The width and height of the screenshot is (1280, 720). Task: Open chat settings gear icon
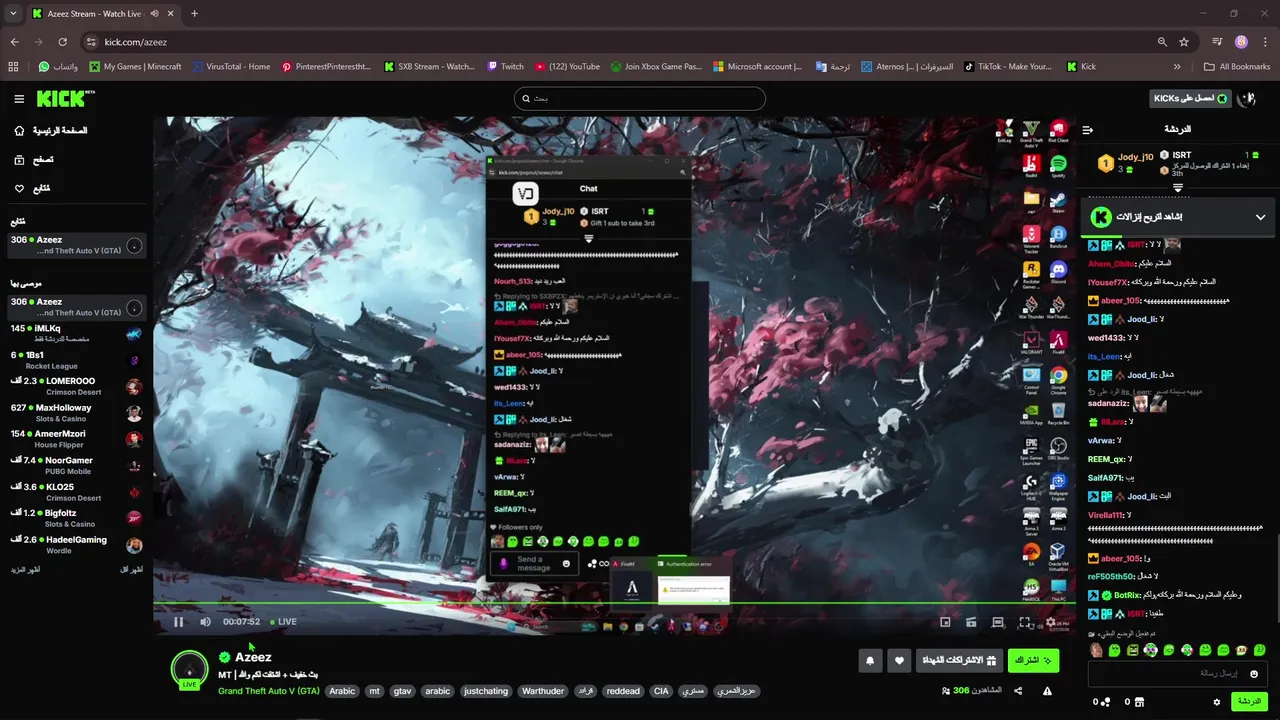click(1217, 702)
